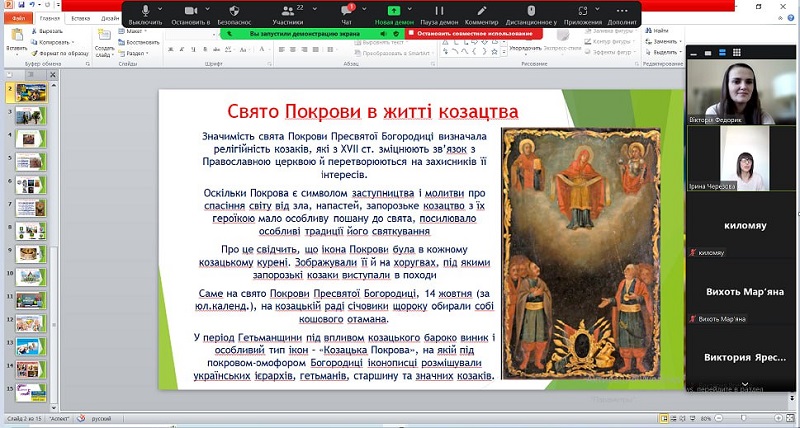
Task: Toggle Italic formatting in Шрифт group
Action: (x=182, y=49)
